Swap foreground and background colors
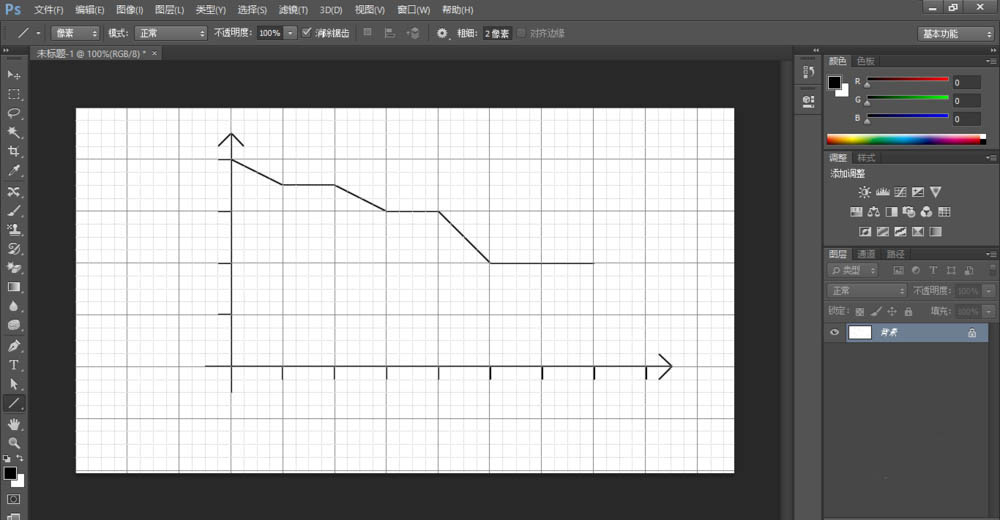Viewport: 1000px width, 520px height. click(20, 458)
